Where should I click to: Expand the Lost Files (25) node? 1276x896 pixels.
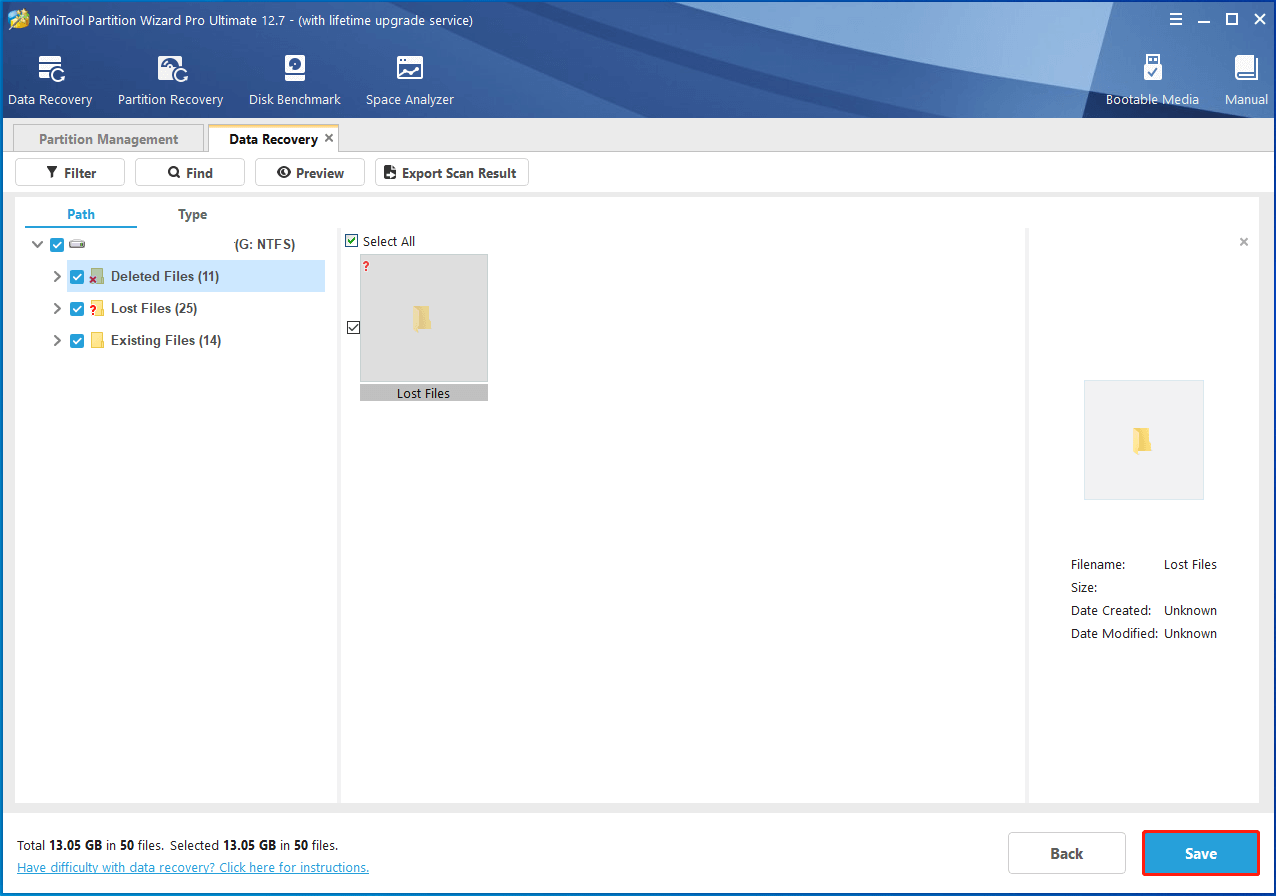pyautogui.click(x=57, y=309)
